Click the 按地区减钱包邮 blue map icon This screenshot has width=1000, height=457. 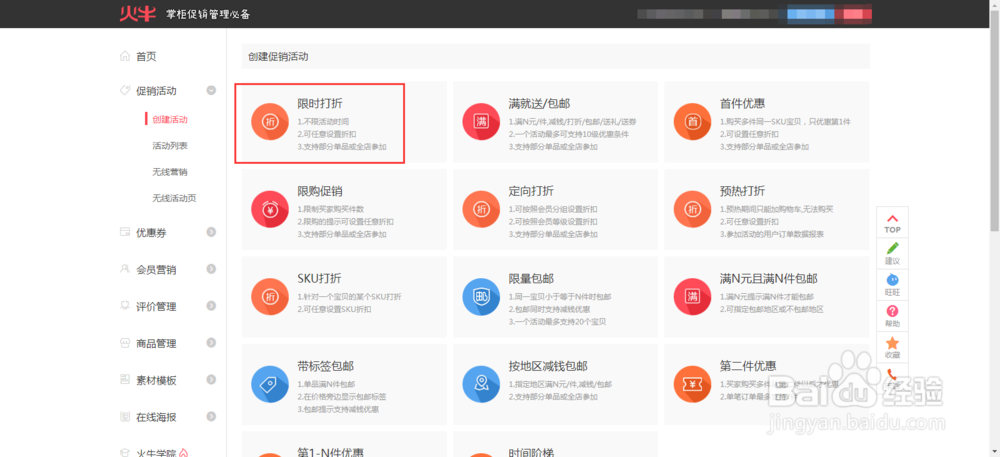click(x=482, y=384)
